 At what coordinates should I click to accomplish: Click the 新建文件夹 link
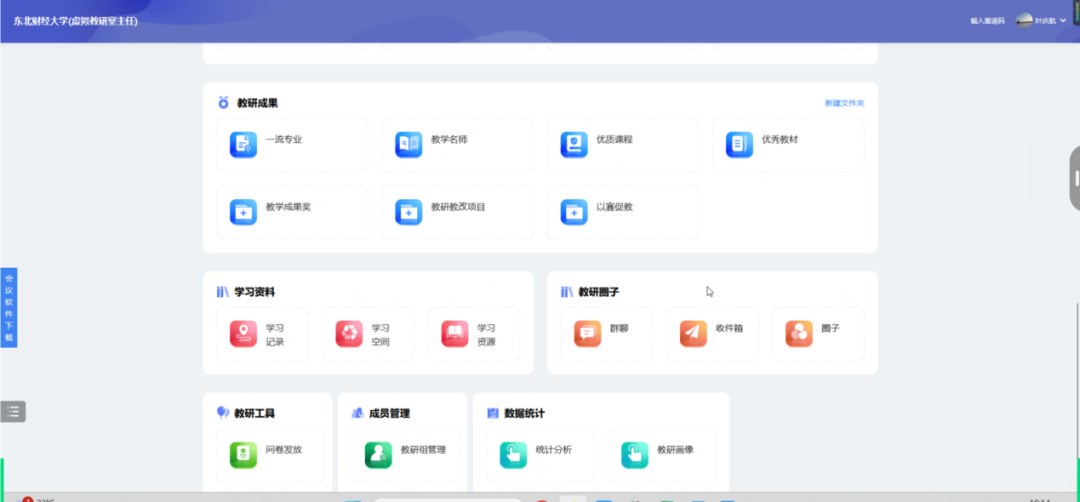[844, 103]
